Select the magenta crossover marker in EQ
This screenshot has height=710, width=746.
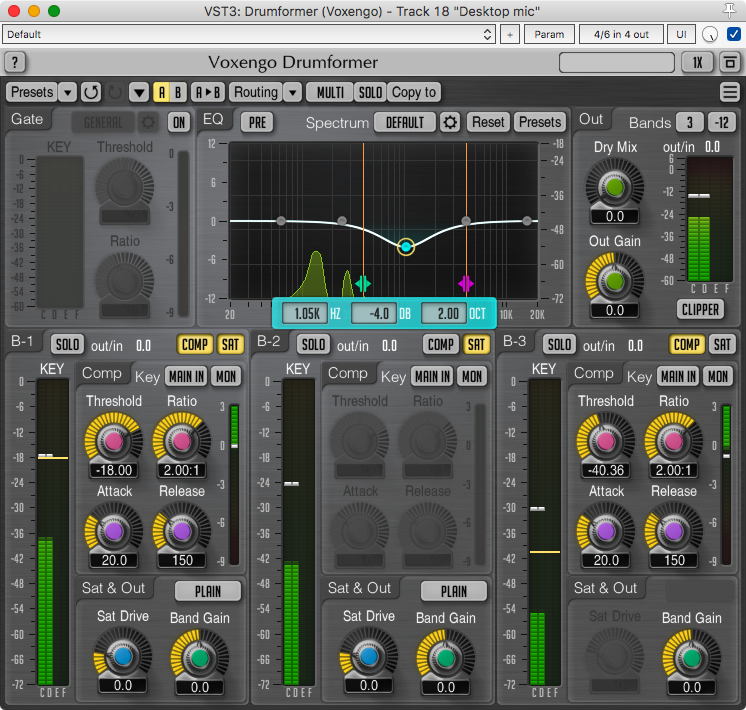click(x=466, y=284)
